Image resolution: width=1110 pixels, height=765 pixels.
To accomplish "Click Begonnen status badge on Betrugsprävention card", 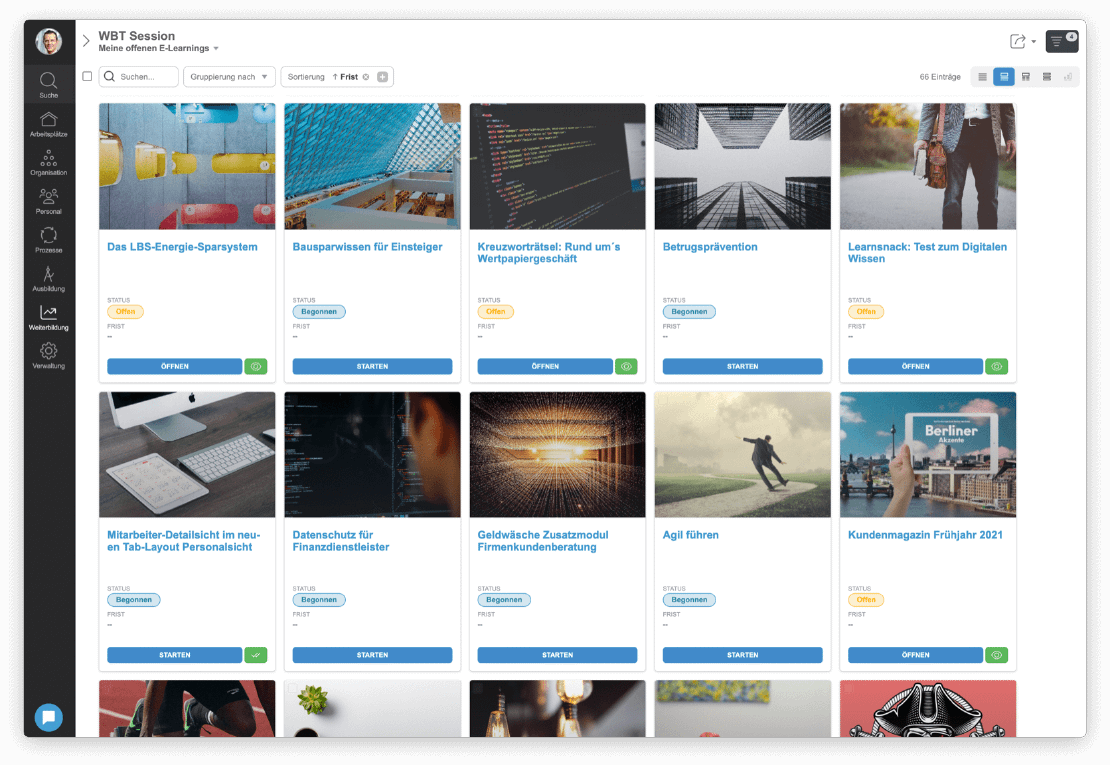I will [x=689, y=311].
